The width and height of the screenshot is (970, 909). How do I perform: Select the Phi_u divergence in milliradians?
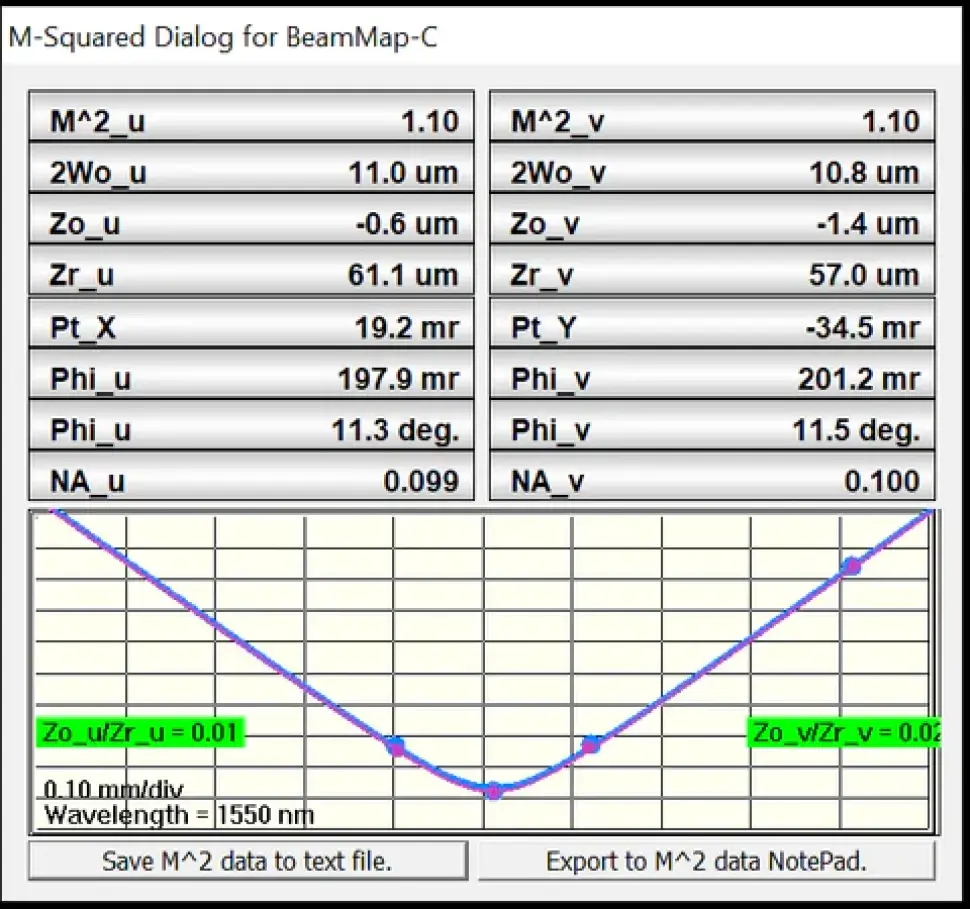pyautogui.click(x=250, y=378)
